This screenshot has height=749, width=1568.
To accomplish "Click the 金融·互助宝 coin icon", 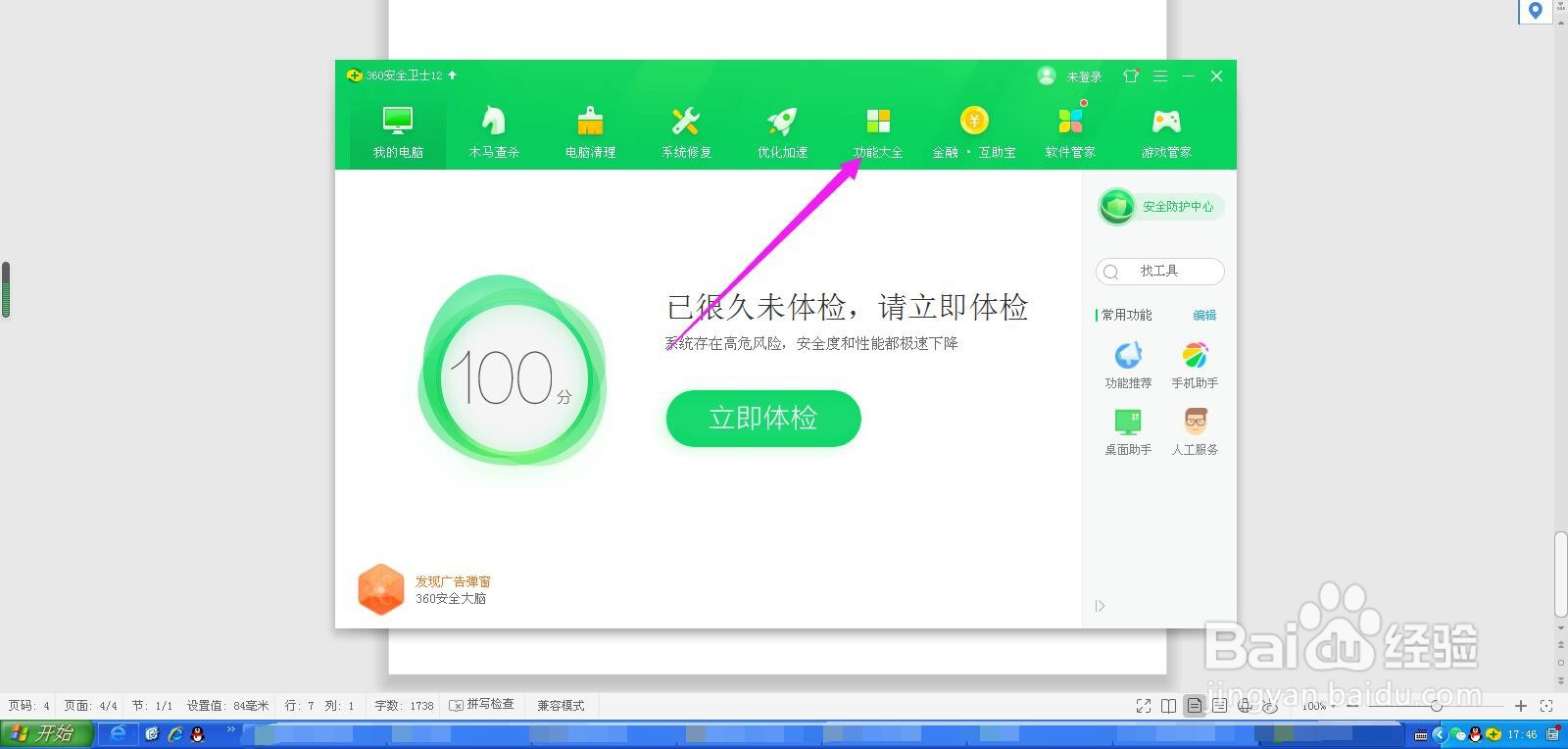I will (974, 121).
